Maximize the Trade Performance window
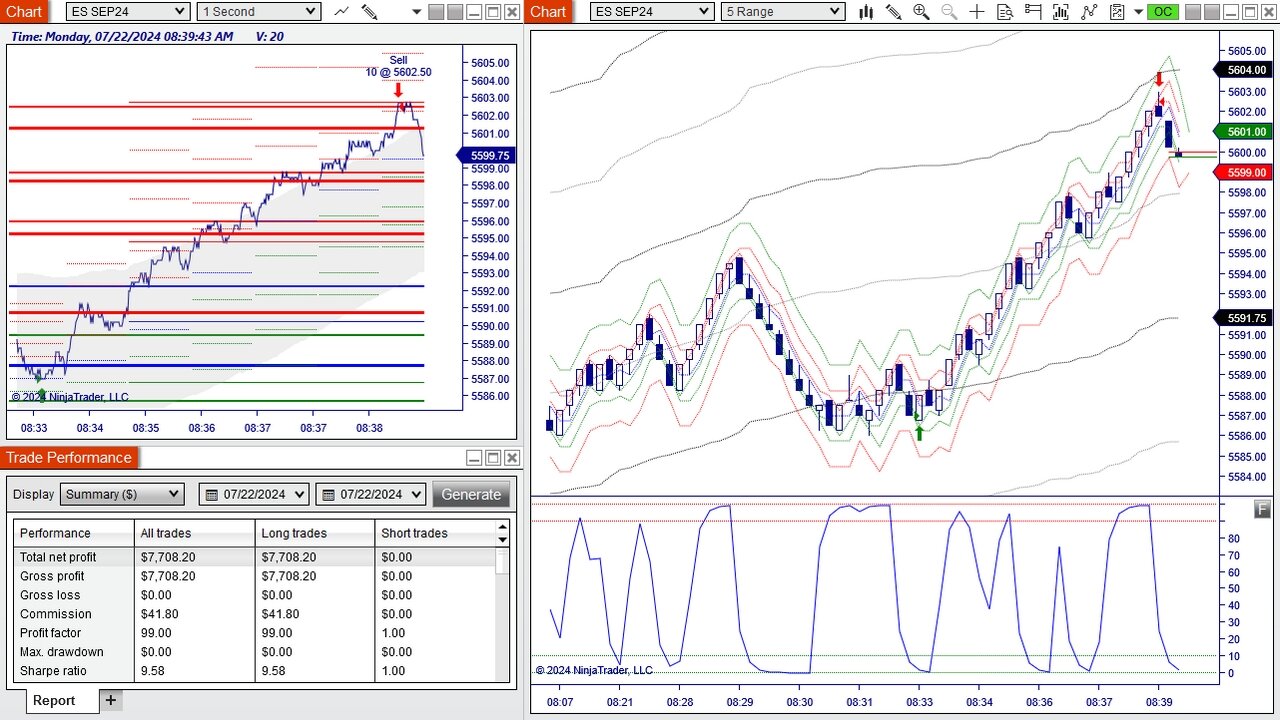The height and width of the screenshot is (720, 1280). tap(492, 458)
